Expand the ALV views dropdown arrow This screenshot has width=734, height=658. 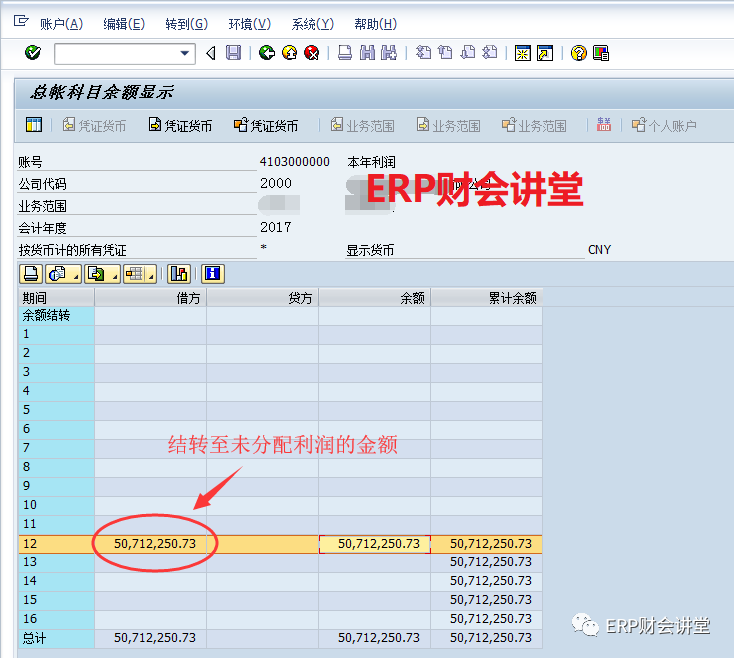coord(75,275)
